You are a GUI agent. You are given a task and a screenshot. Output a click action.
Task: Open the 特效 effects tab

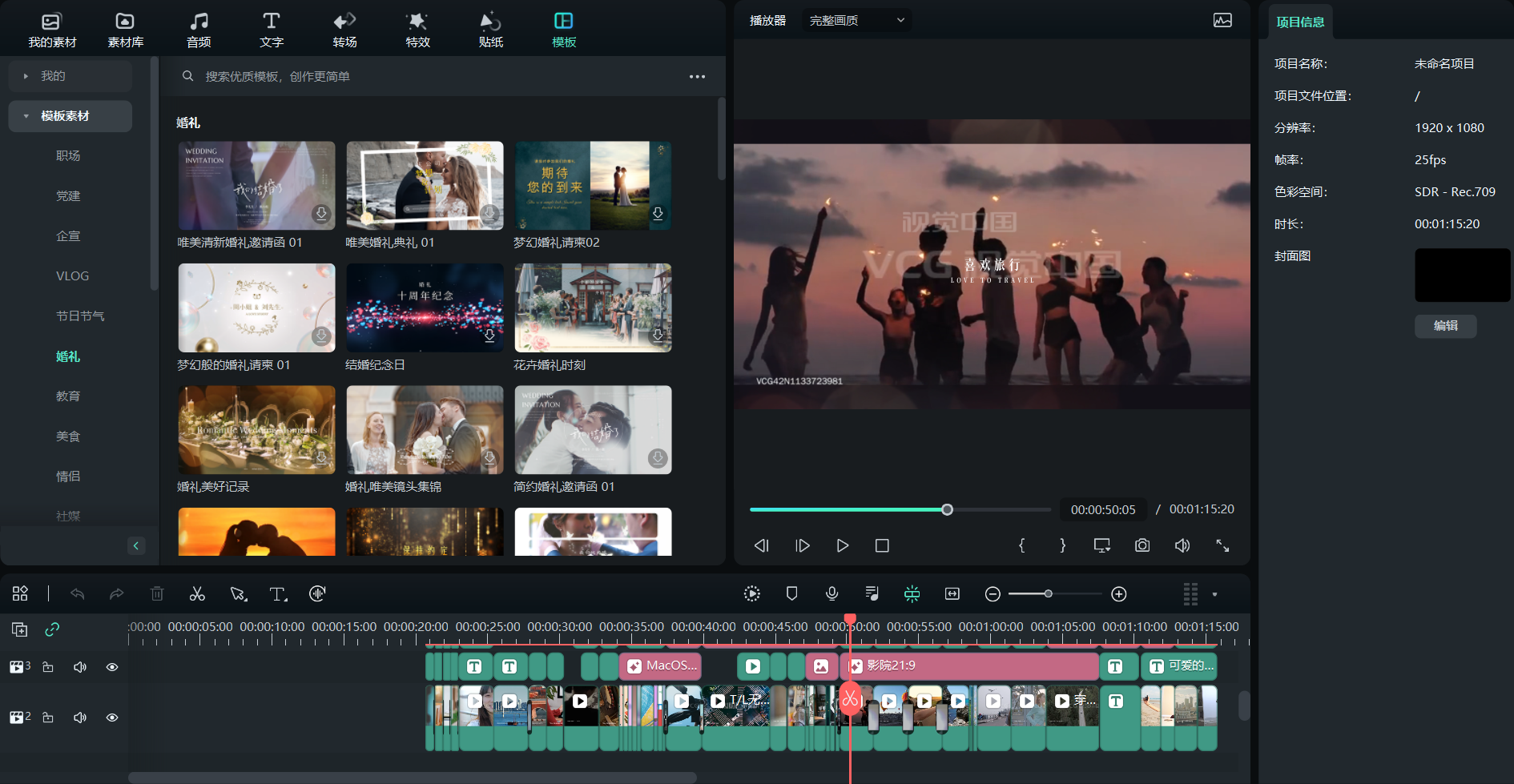point(417,30)
